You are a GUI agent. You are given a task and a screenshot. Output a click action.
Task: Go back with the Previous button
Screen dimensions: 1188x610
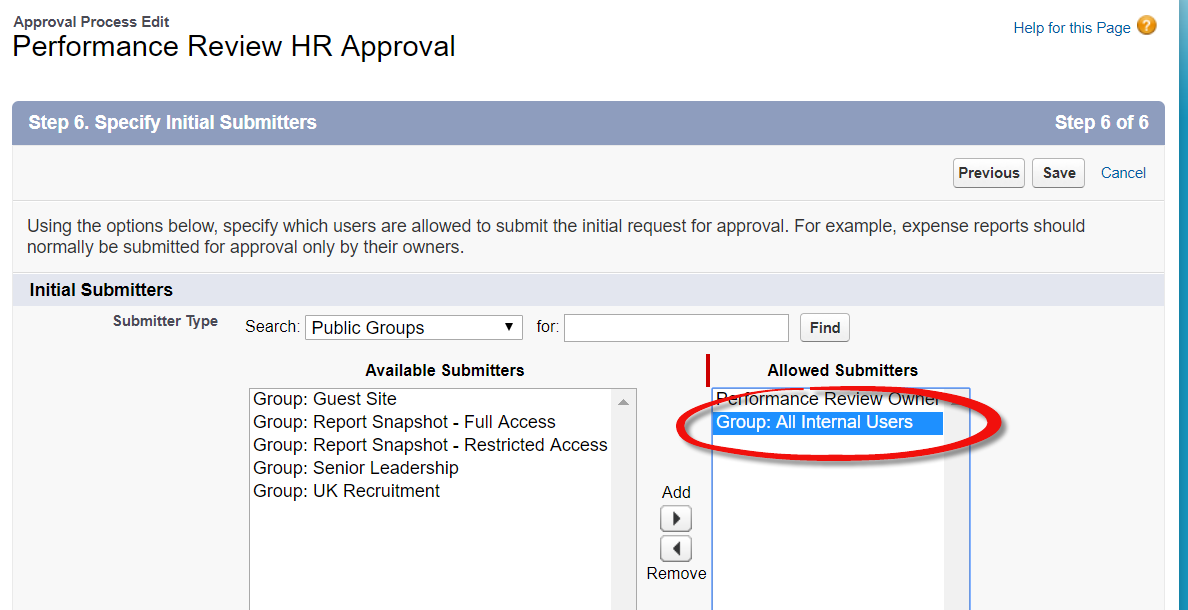[x=988, y=173]
